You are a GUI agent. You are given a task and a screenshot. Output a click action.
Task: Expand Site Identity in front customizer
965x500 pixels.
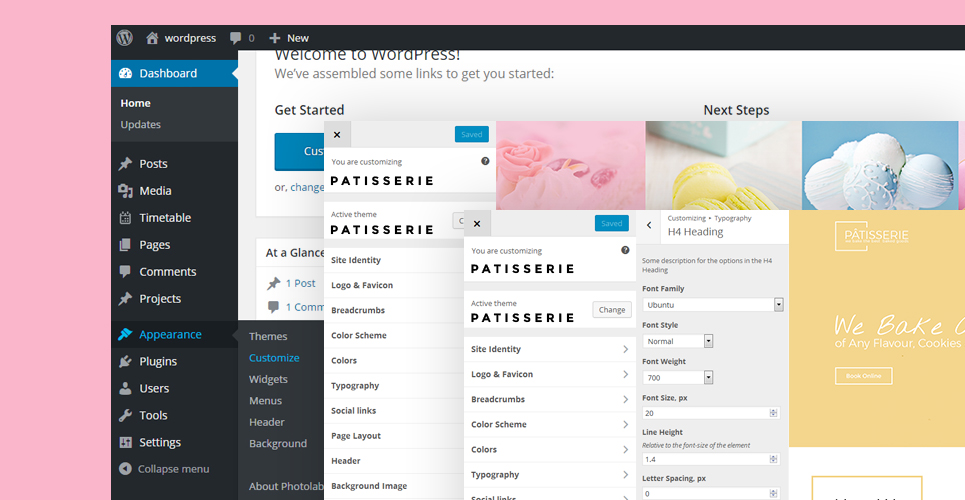550,349
